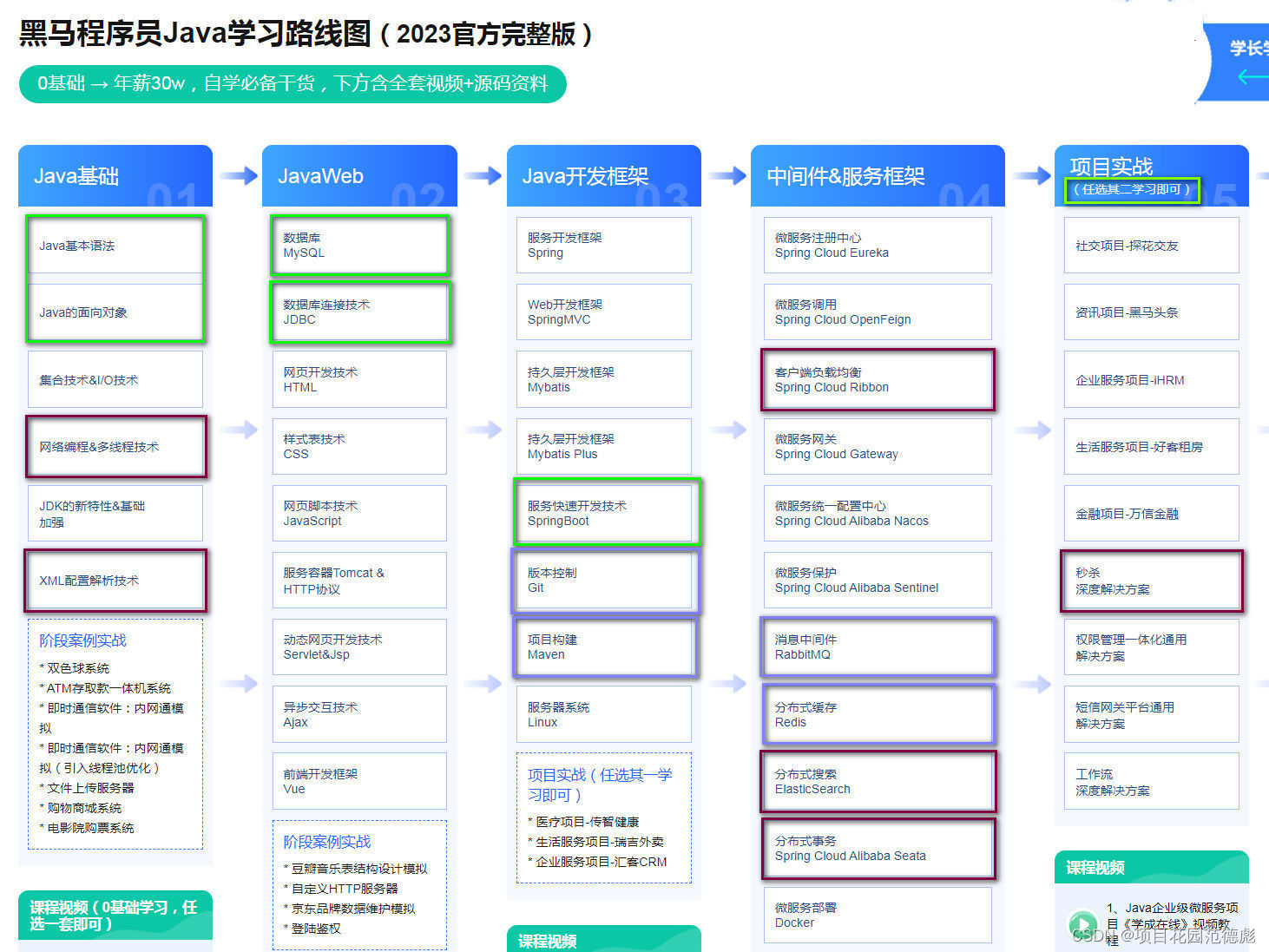Click the 医疗项目-传智健康 item
Screen dimensions: 1269x952
(x=583, y=822)
